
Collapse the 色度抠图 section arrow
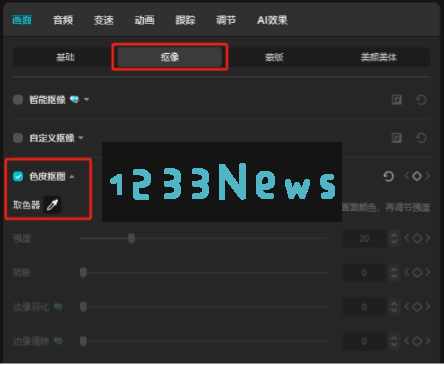72,176
